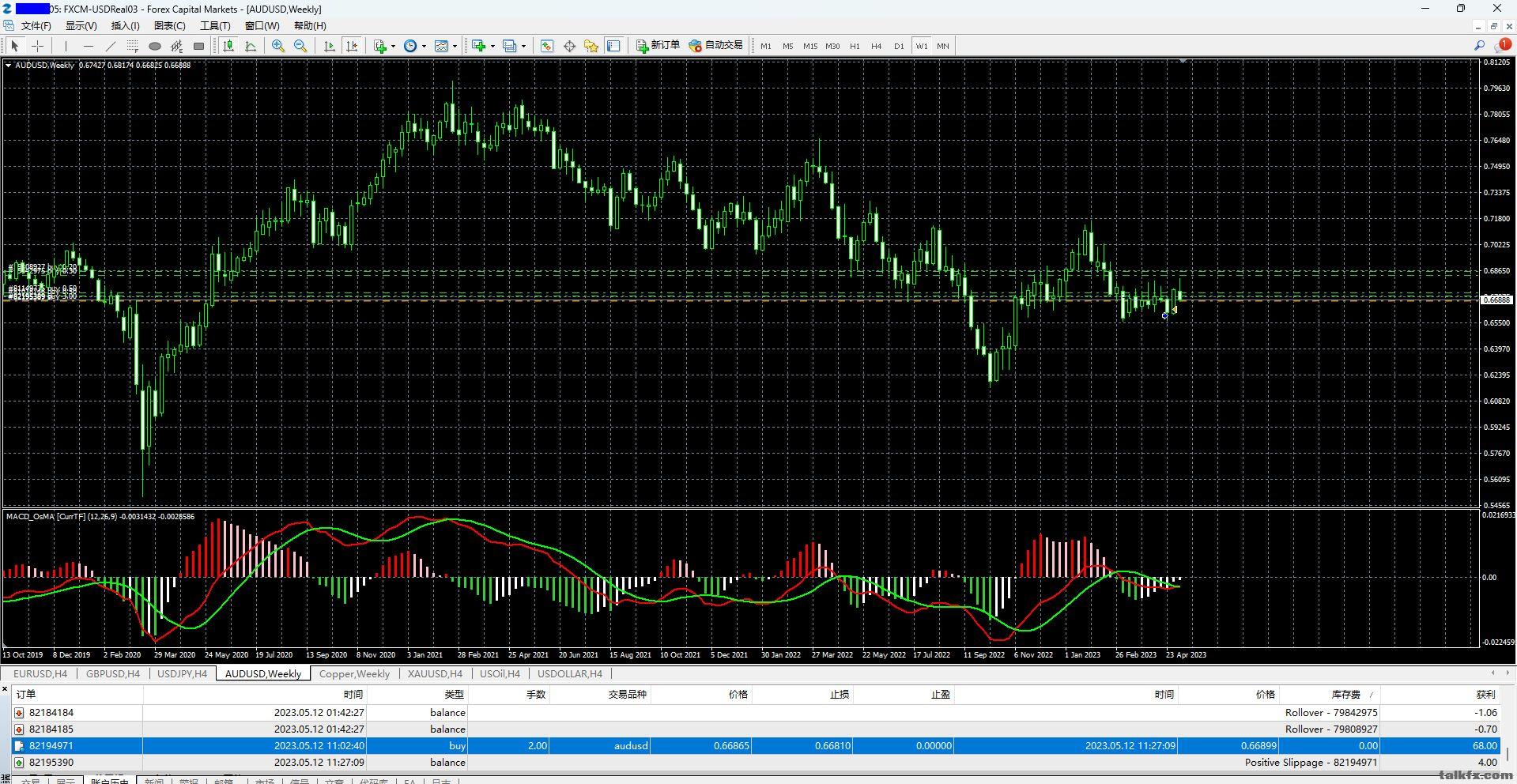Open the Navigator favorites icon
This screenshot has height=784, width=1517.
click(x=591, y=46)
